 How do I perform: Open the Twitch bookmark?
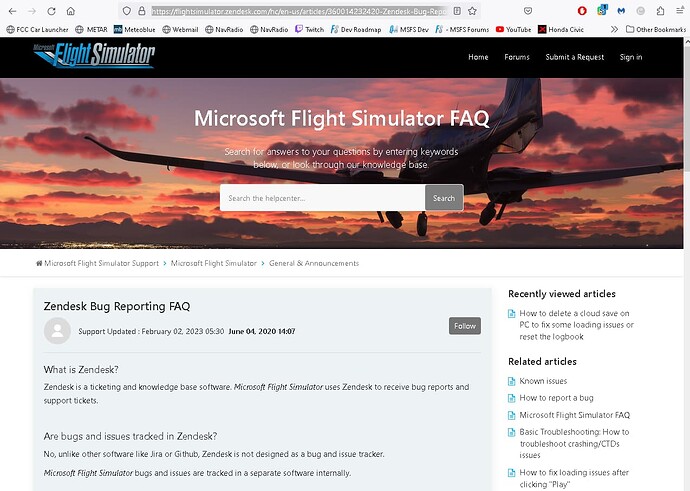click(309, 29)
